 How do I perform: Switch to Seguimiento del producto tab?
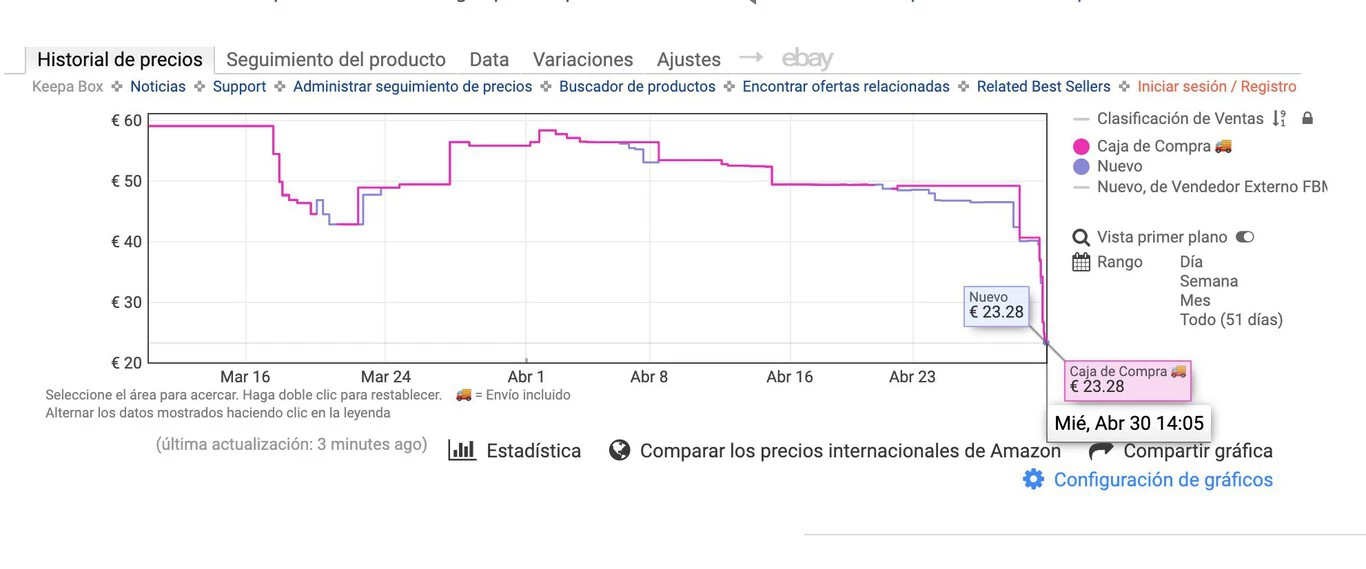pyautogui.click(x=336, y=60)
